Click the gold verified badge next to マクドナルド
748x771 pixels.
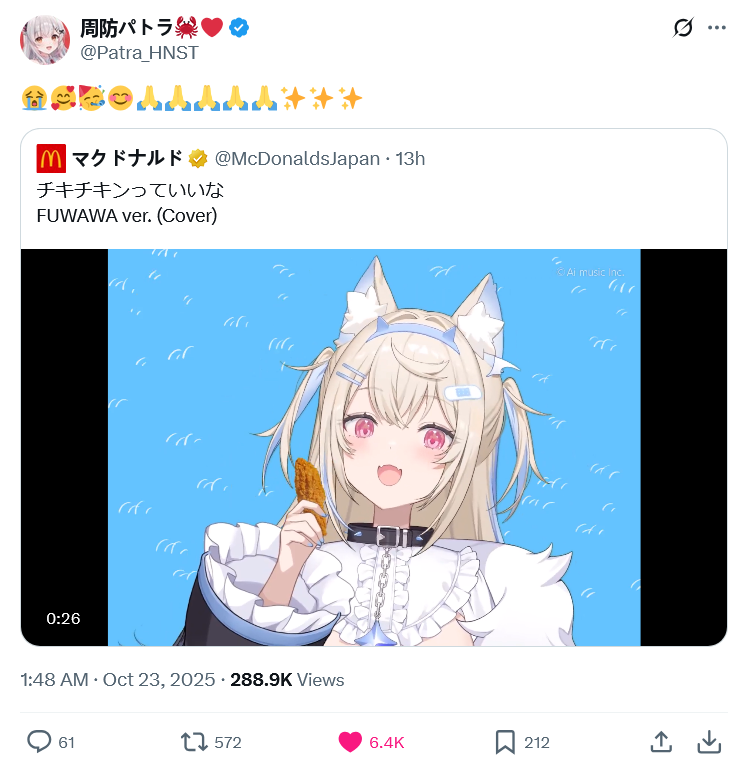click(x=198, y=159)
